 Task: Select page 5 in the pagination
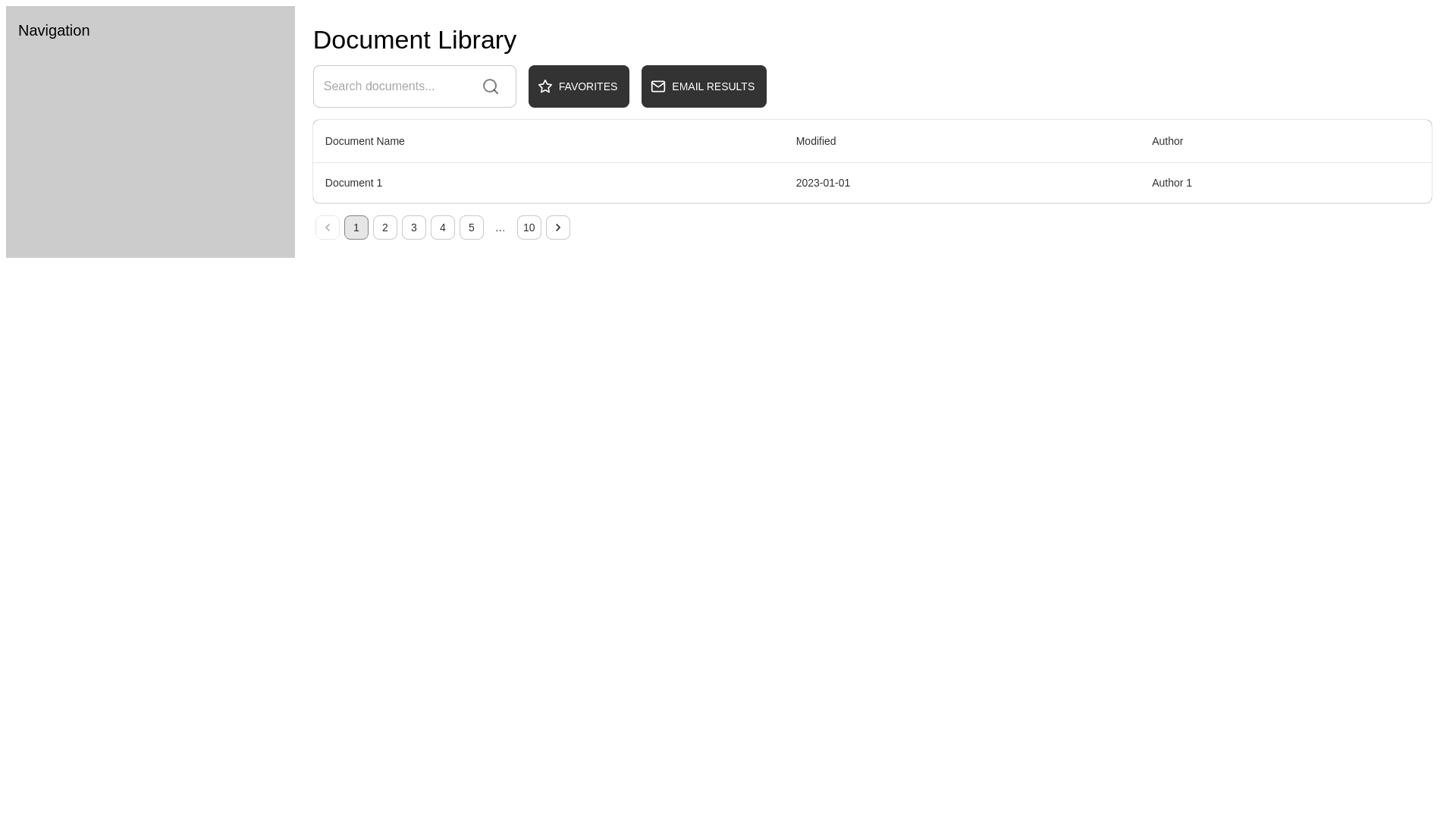(471, 227)
